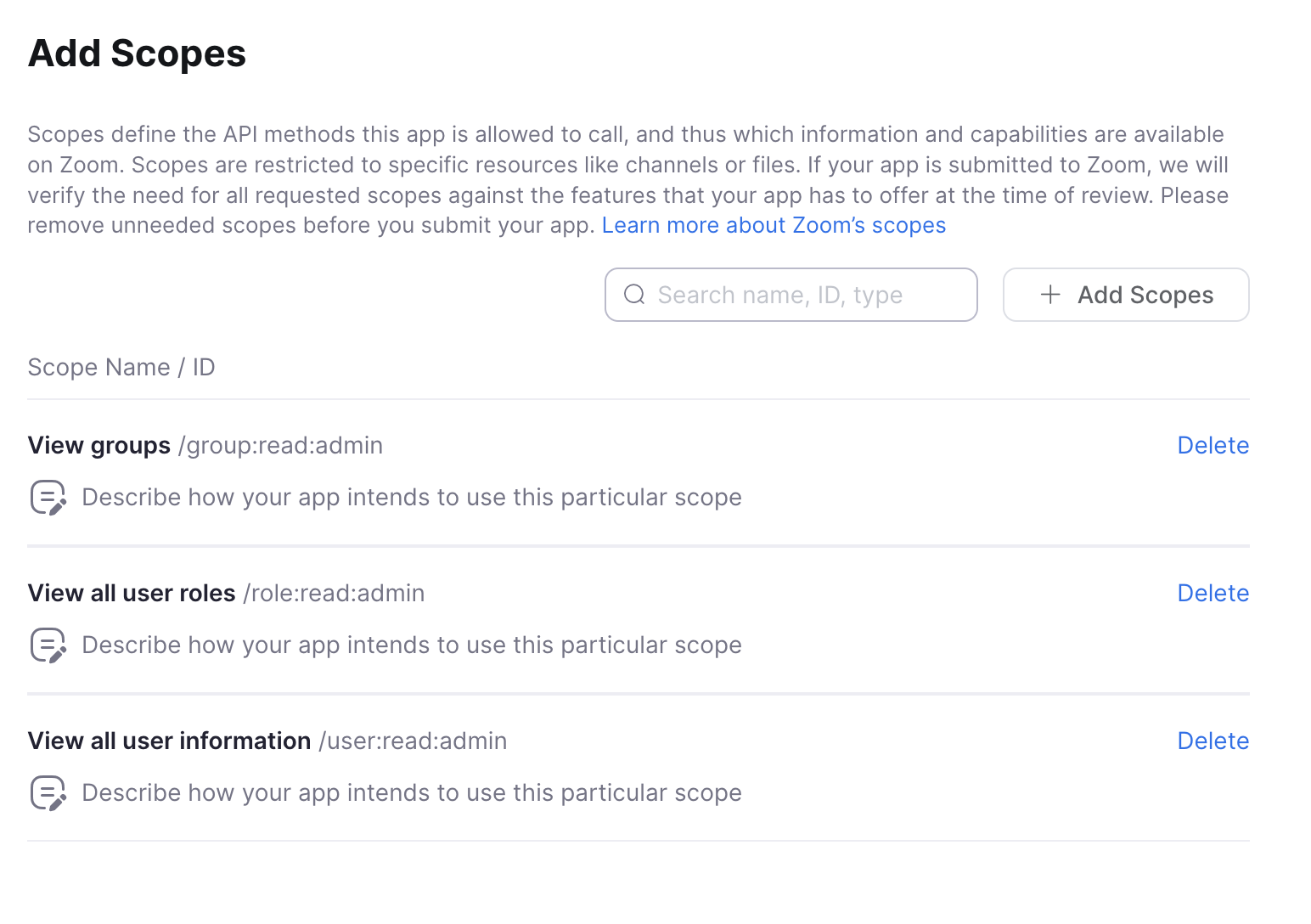Select the View all user roles scope name
The width and height of the screenshot is (1311, 924).
[132, 594]
